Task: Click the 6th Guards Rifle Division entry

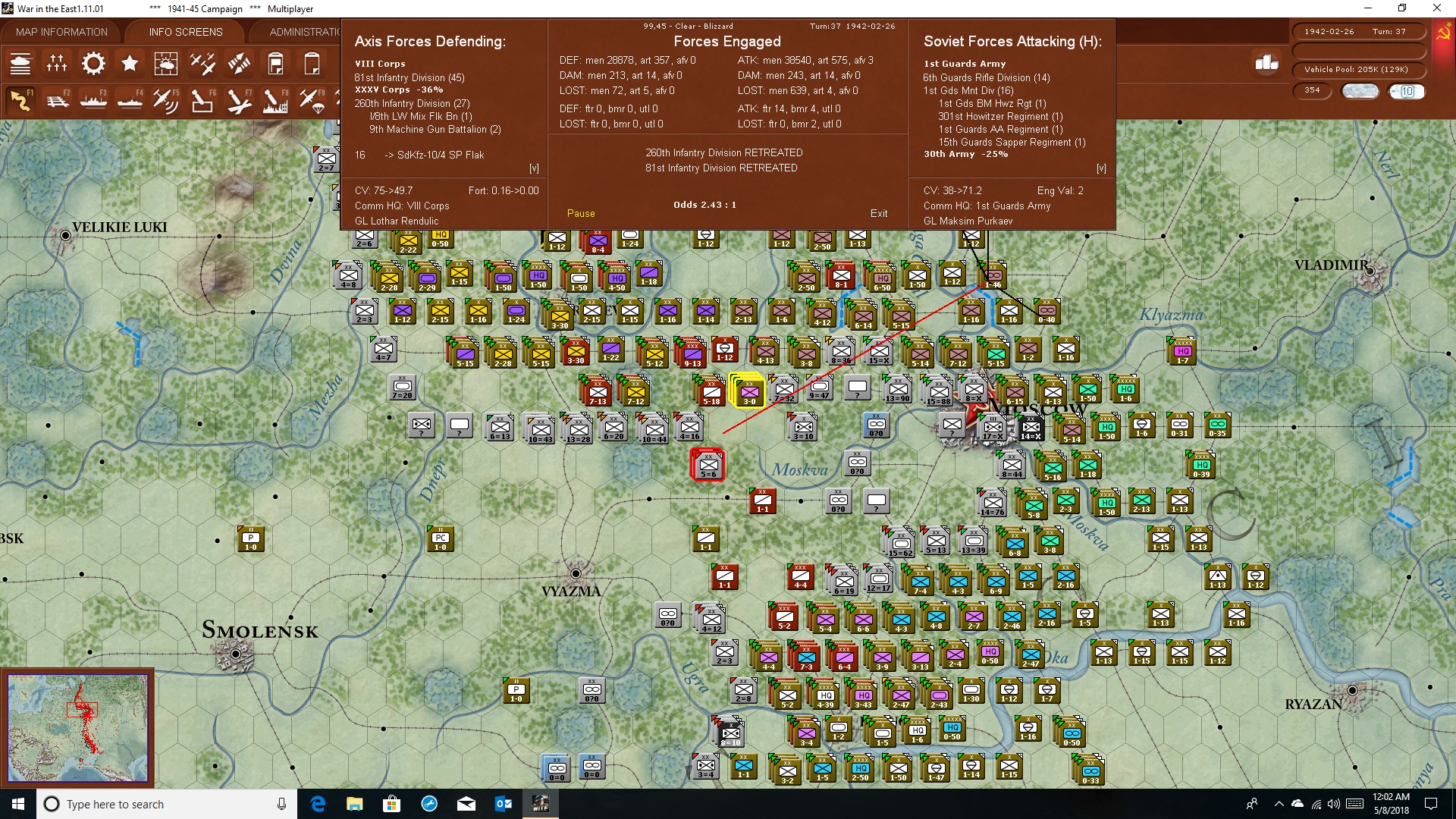Action: click(987, 77)
